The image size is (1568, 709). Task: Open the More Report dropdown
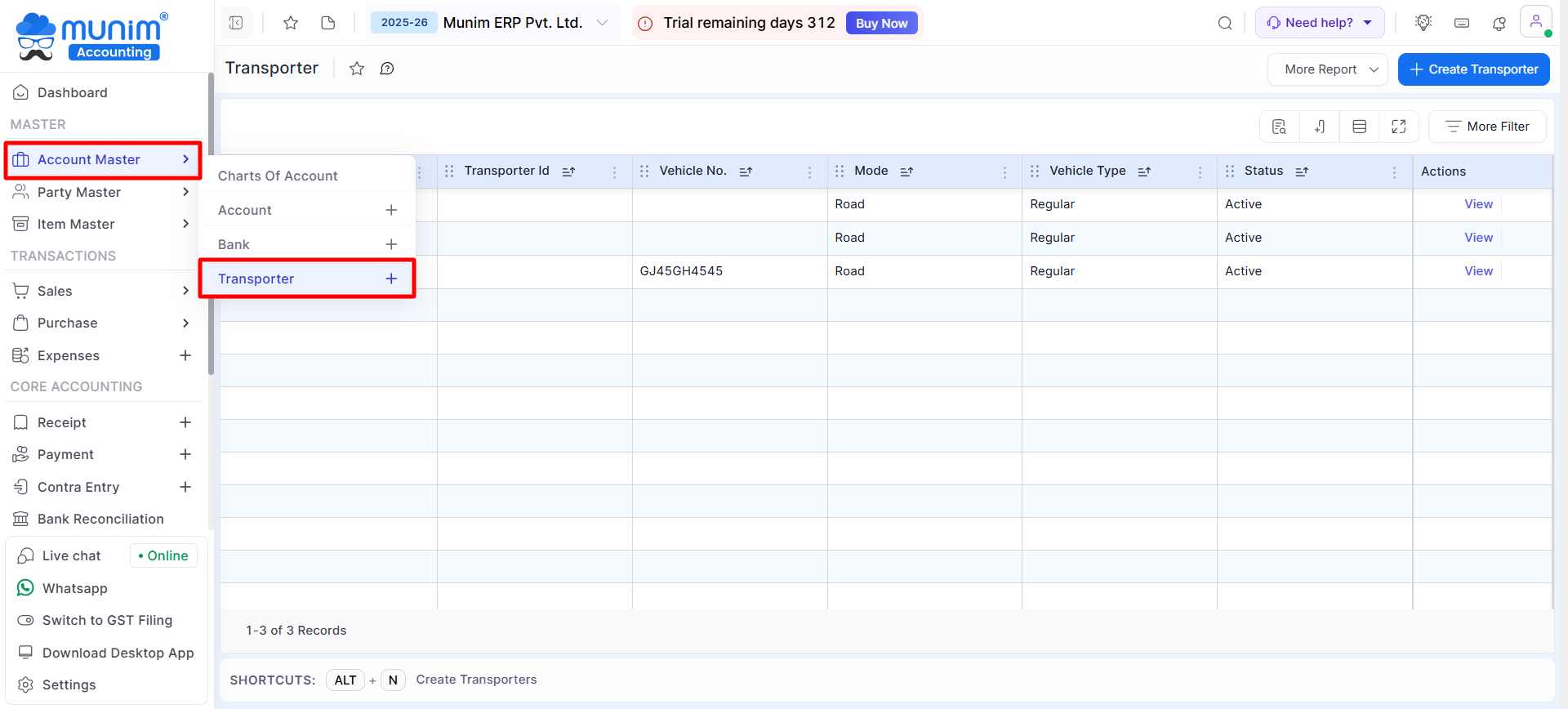1328,69
